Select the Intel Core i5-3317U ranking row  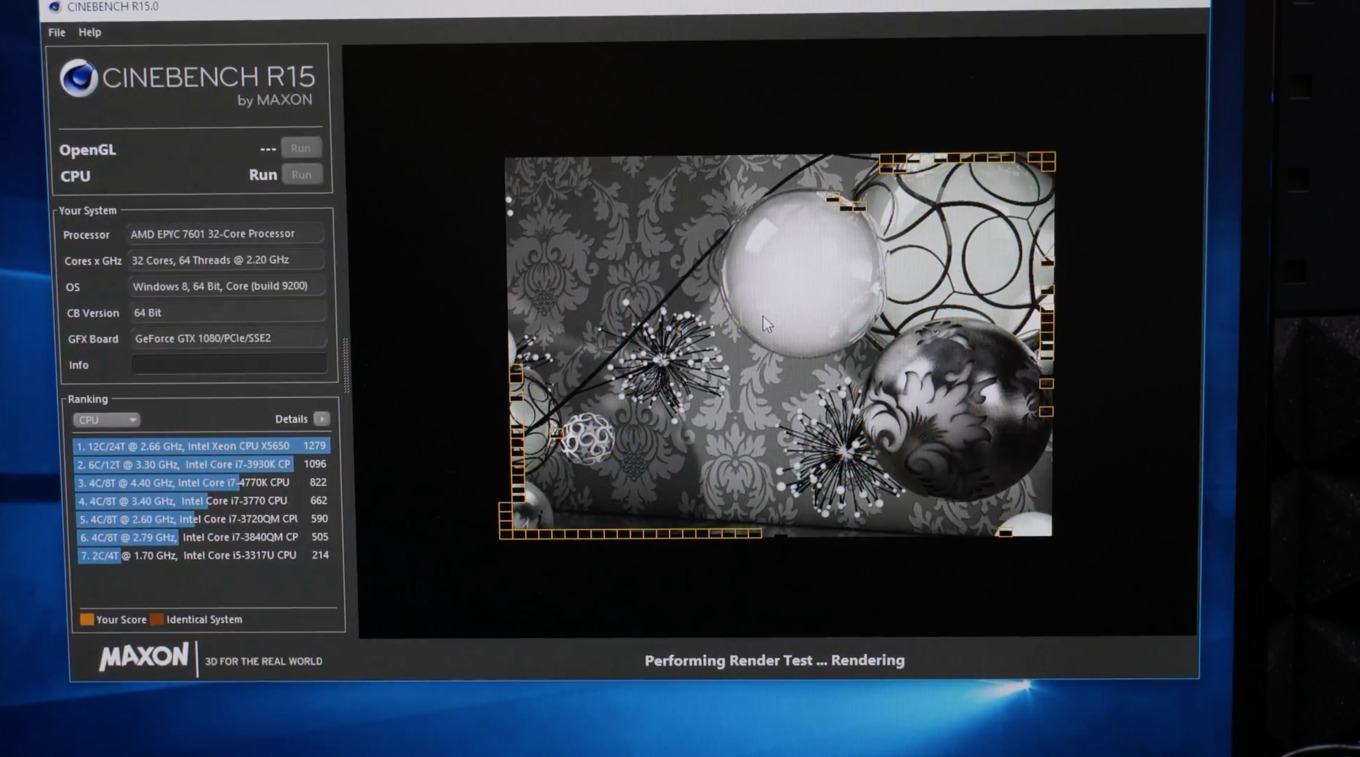pyautogui.click(x=202, y=555)
